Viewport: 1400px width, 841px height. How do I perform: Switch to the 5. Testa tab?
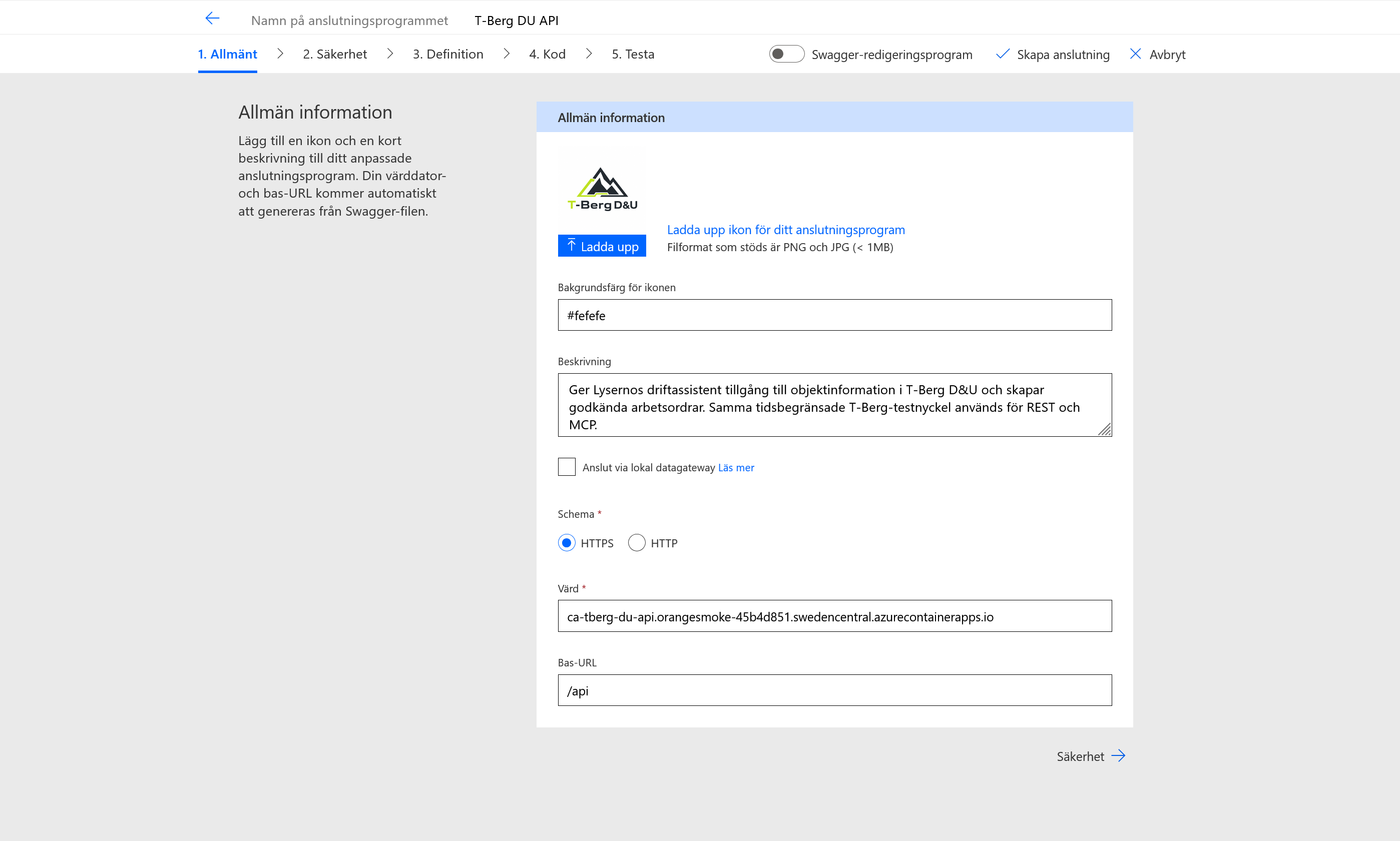coord(633,54)
